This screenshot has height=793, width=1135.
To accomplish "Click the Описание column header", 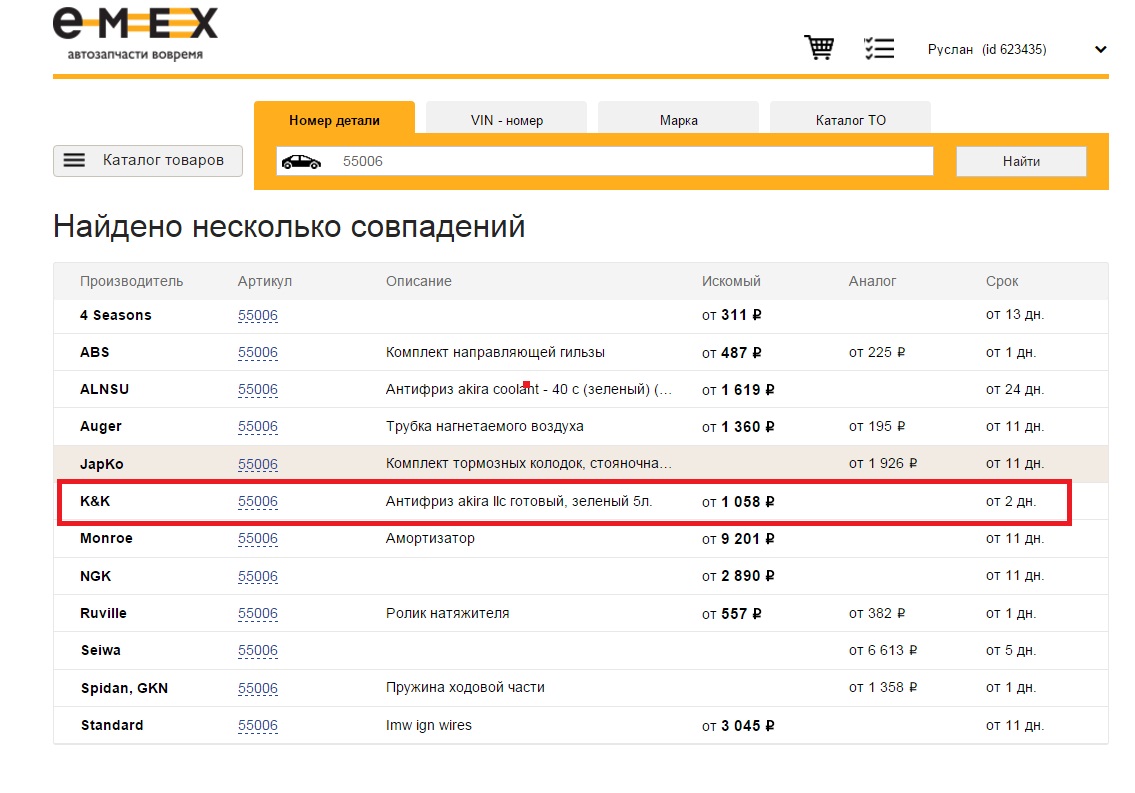I will (x=418, y=281).
